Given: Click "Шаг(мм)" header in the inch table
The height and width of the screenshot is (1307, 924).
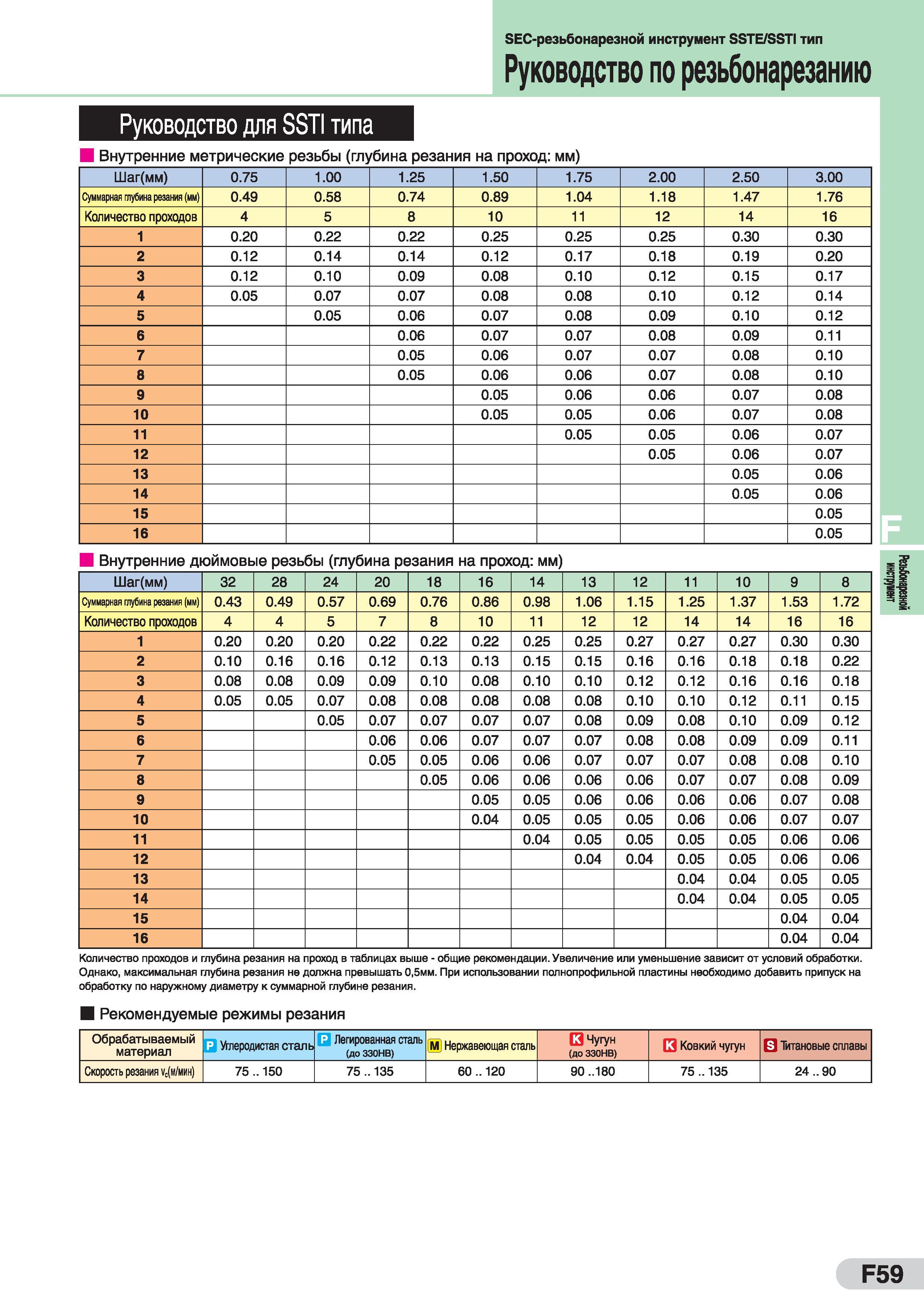Looking at the screenshot, I should coord(140,582).
